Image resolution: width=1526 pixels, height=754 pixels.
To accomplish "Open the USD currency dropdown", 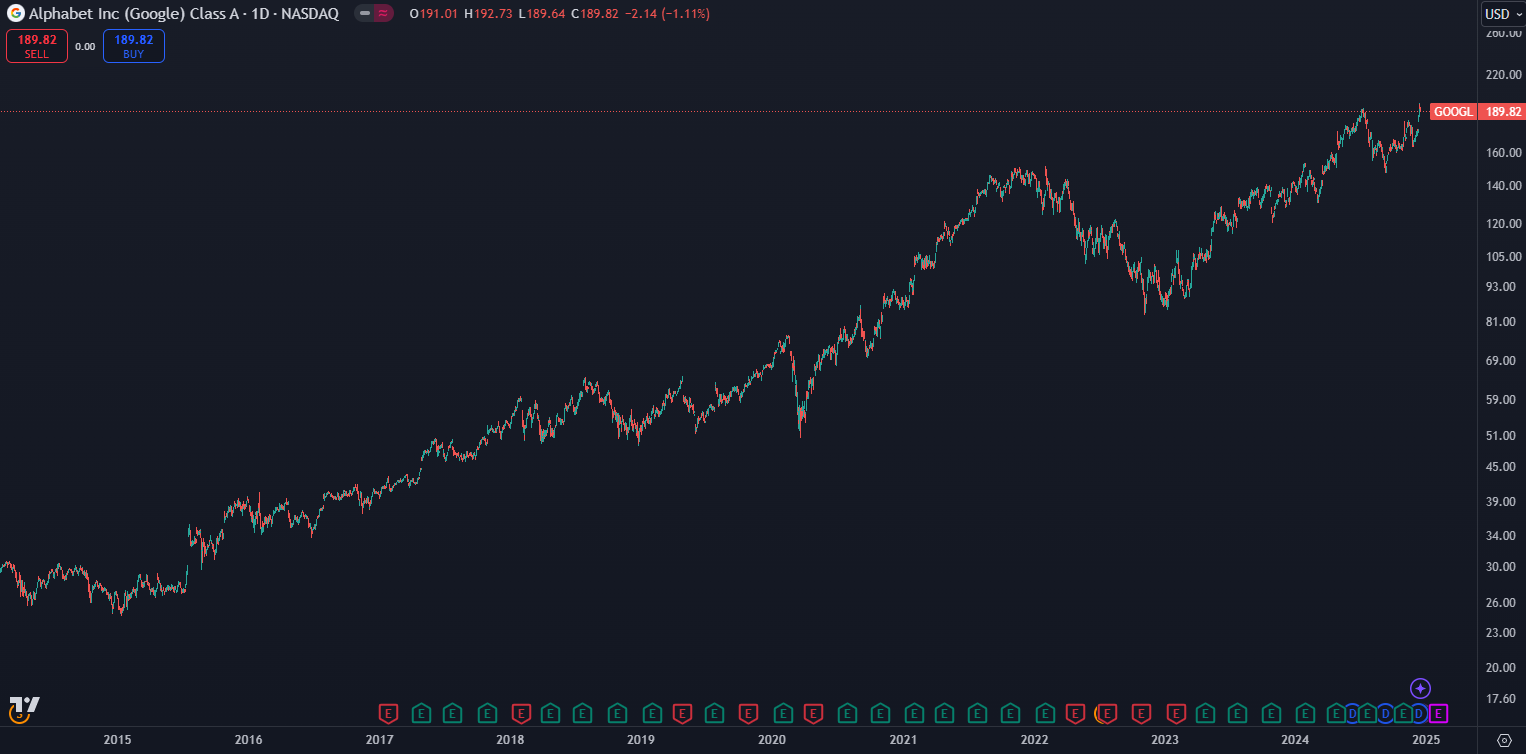I will (x=1501, y=14).
